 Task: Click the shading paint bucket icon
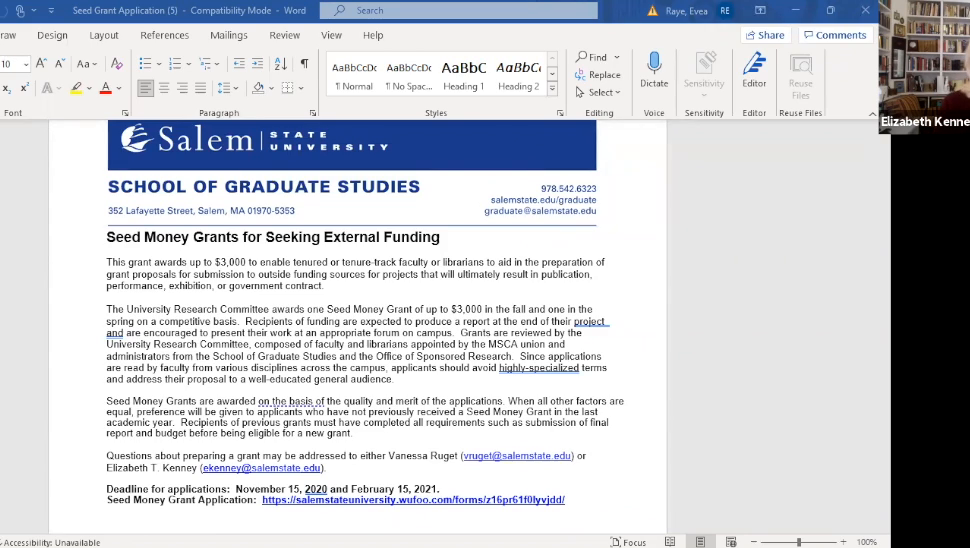[x=258, y=88]
